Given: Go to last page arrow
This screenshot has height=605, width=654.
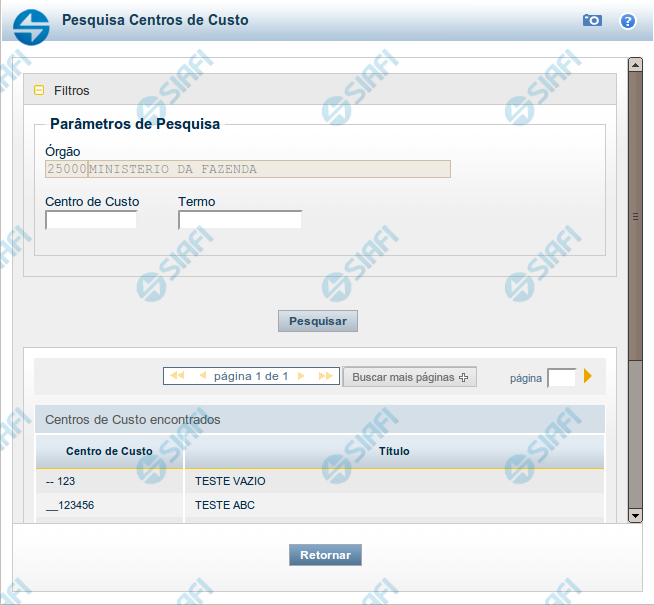Looking at the screenshot, I should click(x=325, y=376).
